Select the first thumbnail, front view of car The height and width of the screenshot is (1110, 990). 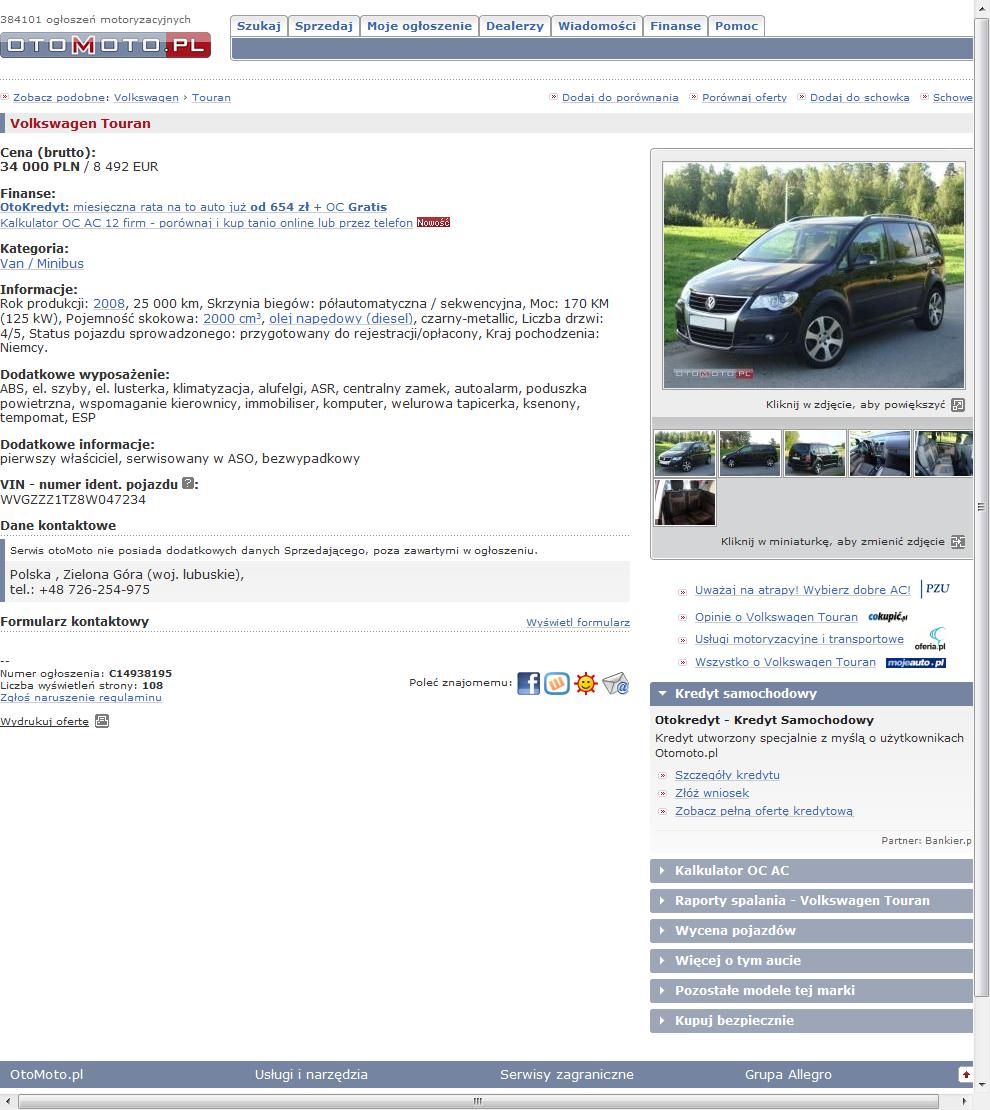click(685, 453)
